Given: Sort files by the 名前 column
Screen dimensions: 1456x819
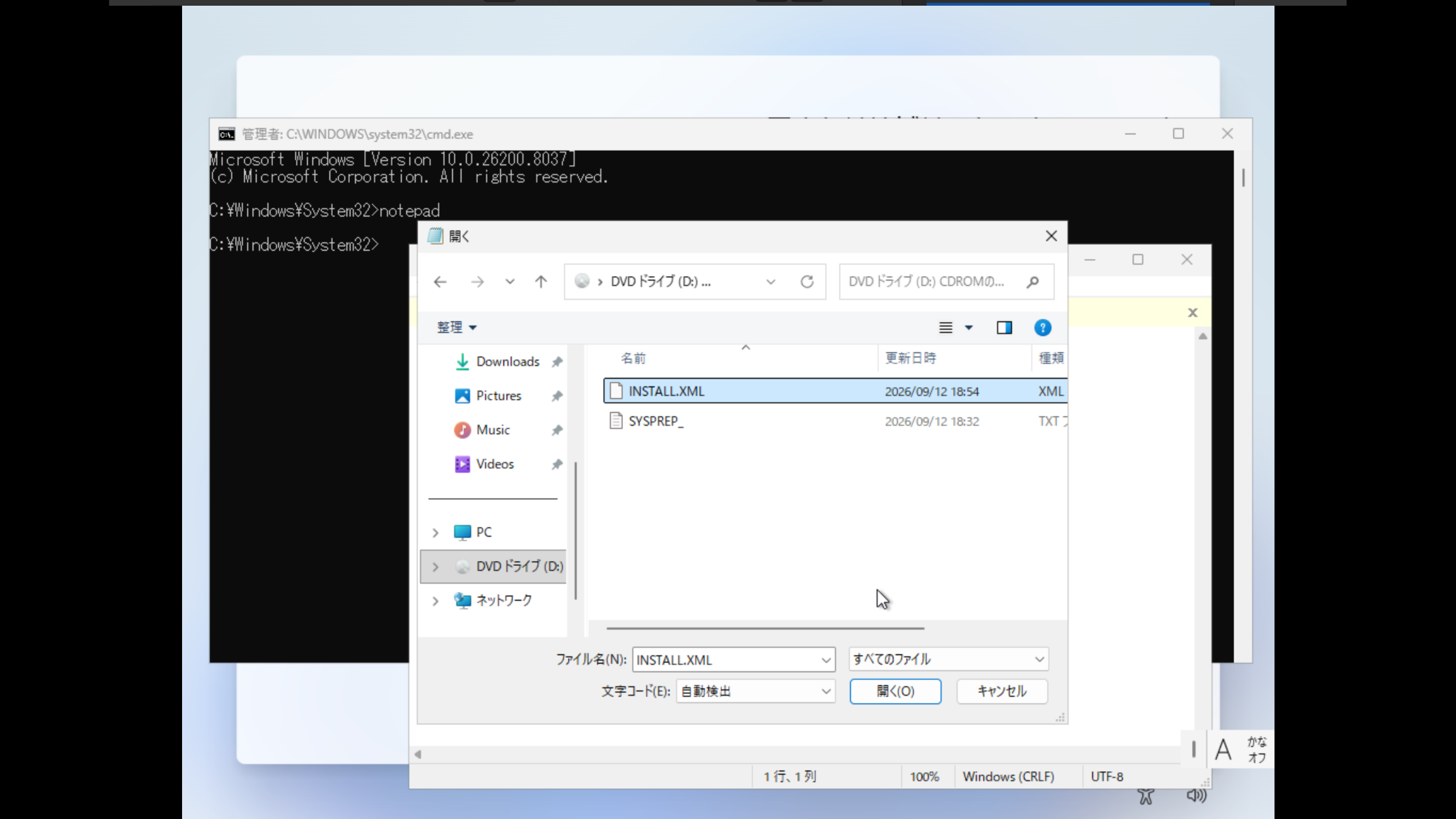Looking at the screenshot, I should 633,358.
